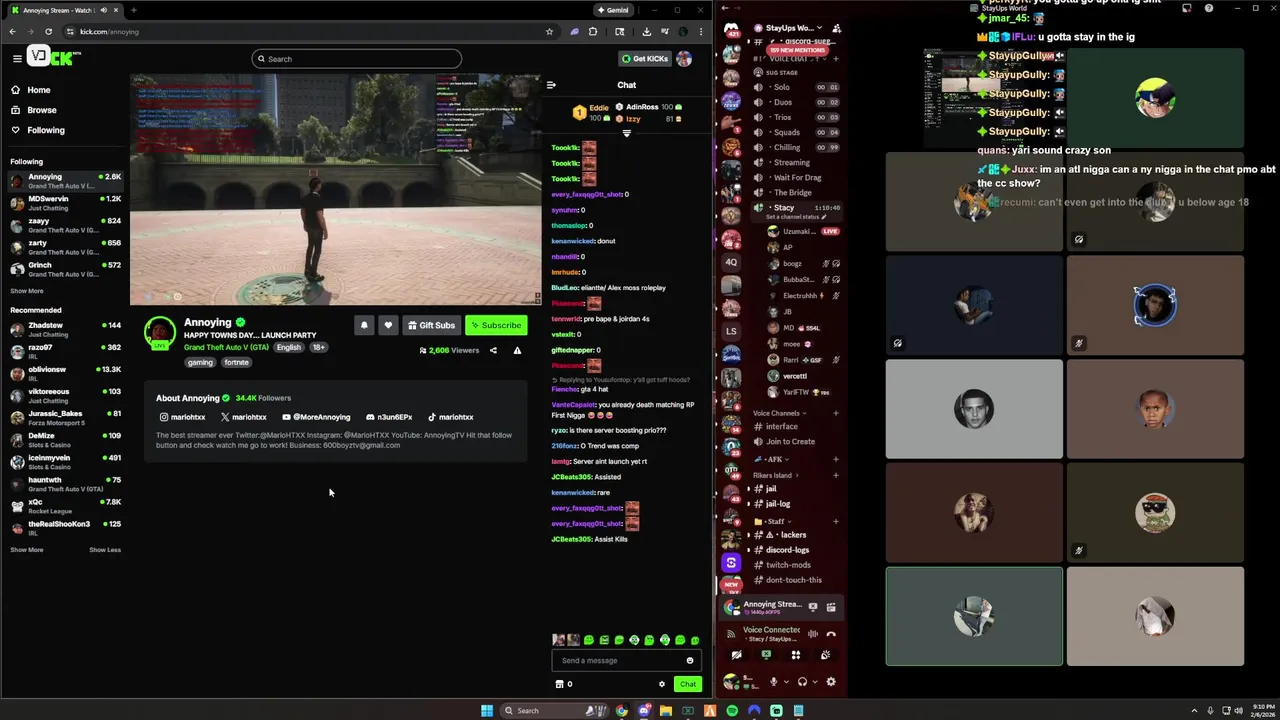Share the stream via share icon
This screenshot has height=720, width=1280.
(493, 350)
